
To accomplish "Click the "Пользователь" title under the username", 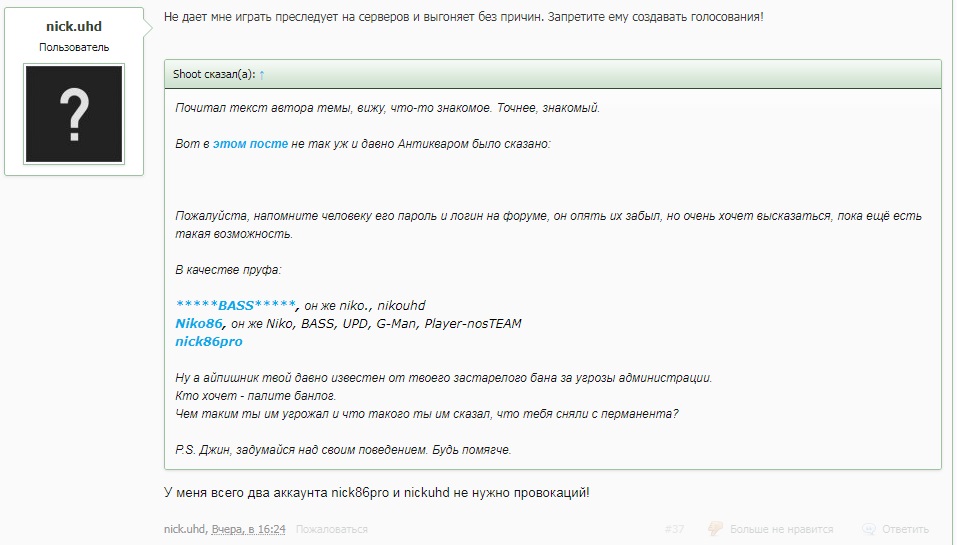I will point(74,47).
